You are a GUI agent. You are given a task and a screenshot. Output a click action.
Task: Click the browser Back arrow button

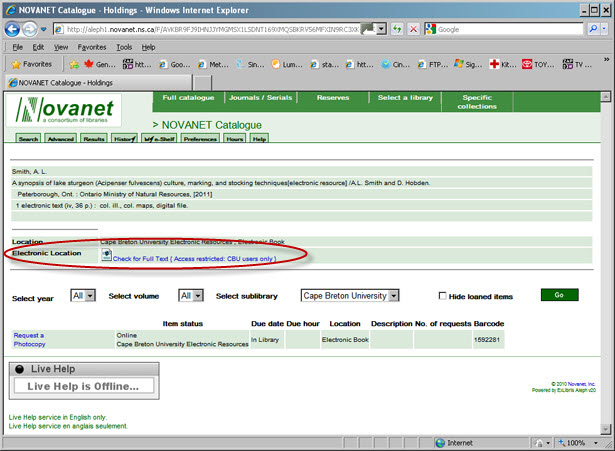coord(13,29)
